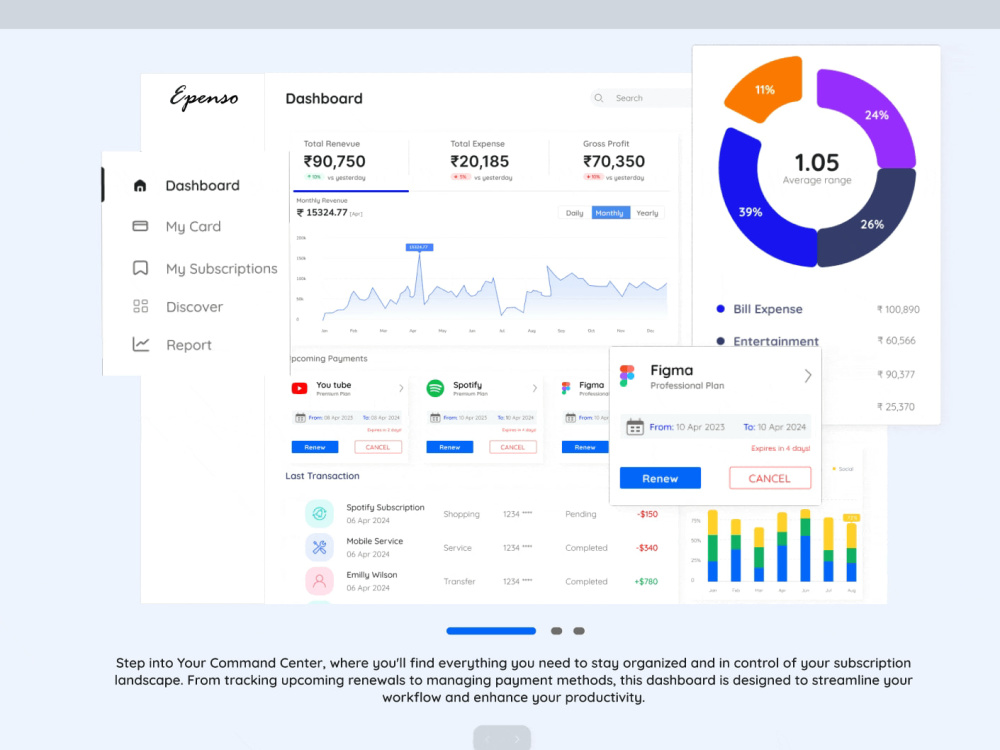Click Renew in enlarged Figma card

pyautogui.click(x=660, y=478)
